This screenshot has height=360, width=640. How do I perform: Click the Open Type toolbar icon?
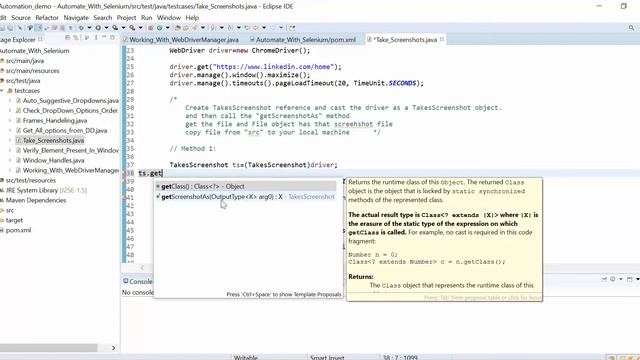177,28
